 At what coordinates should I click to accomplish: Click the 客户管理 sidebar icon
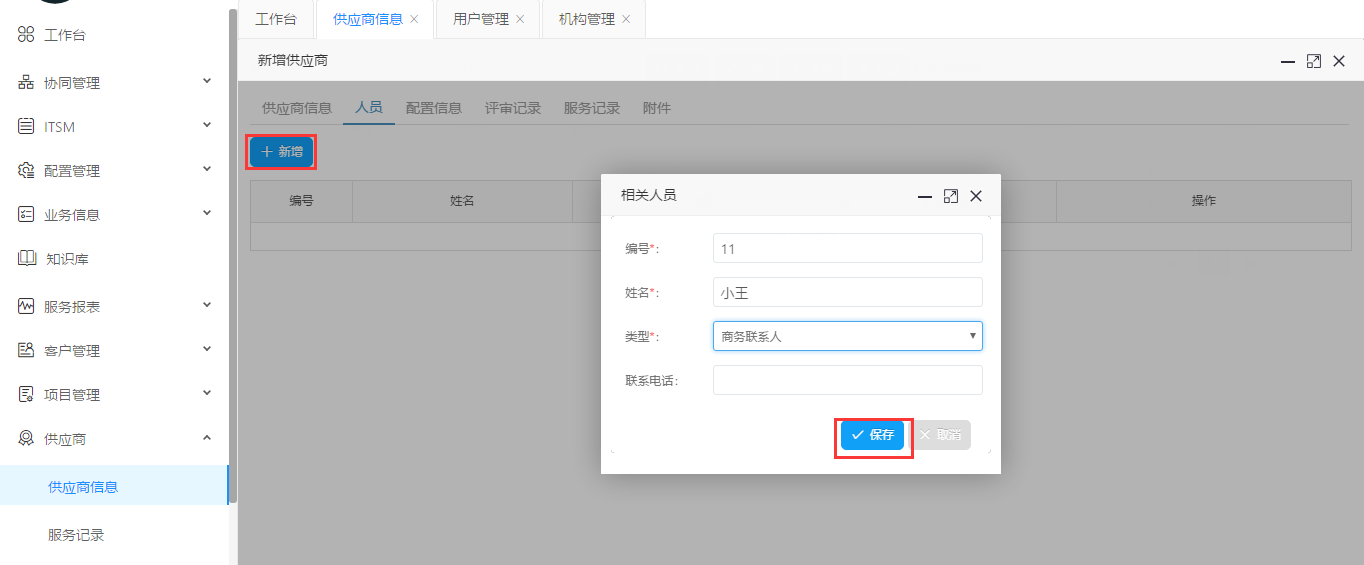coord(26,351)
